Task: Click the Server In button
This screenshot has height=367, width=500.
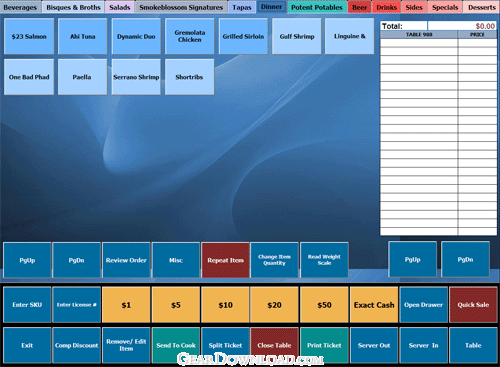Action: [x=423, y=345]
